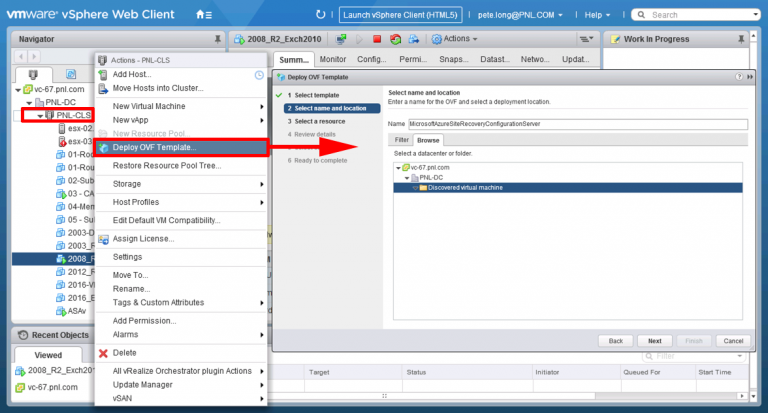Click the Cancel button in wizard
Screen dimensions: 768x413
pyautogui.click(x=733, y=341)
